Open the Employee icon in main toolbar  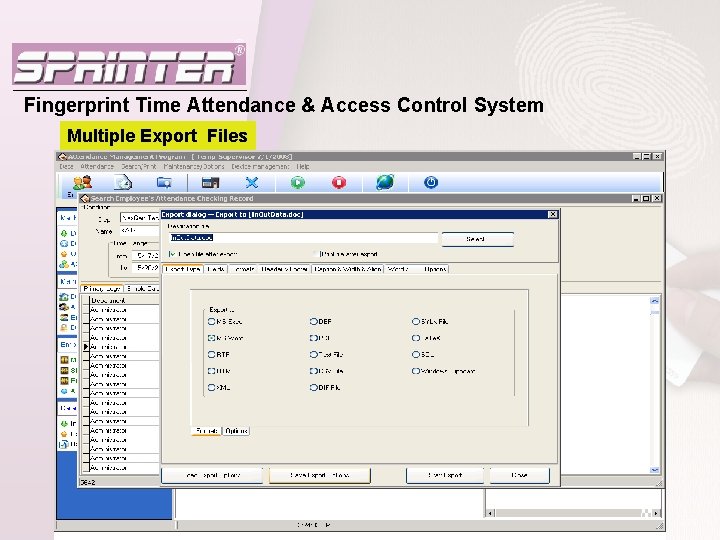pos(83,183)
